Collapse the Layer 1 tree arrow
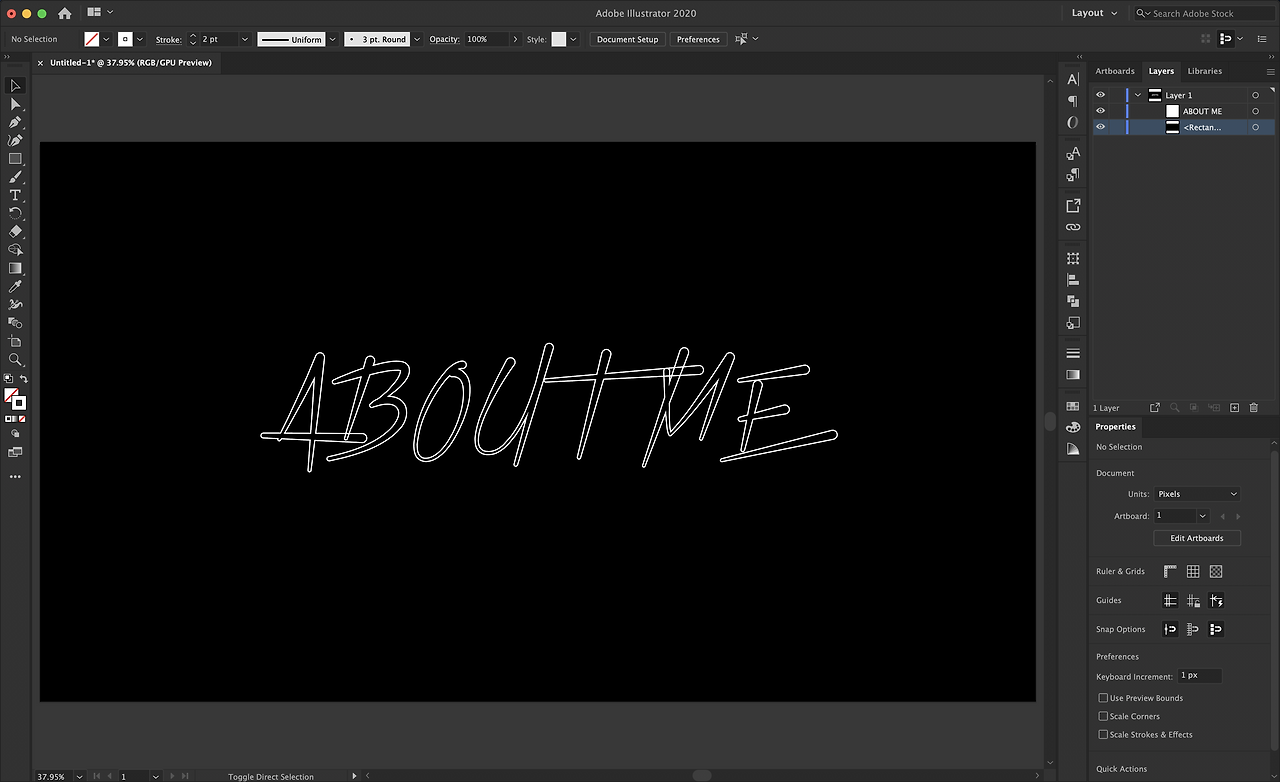 pos(1138,95)
